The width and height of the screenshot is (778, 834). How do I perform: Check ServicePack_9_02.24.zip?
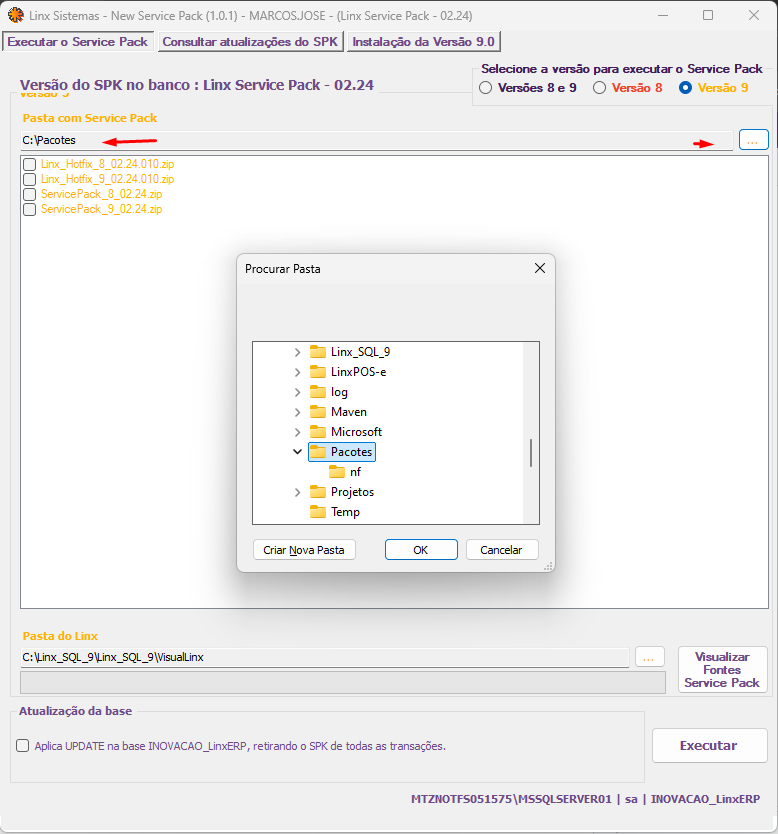30,209
